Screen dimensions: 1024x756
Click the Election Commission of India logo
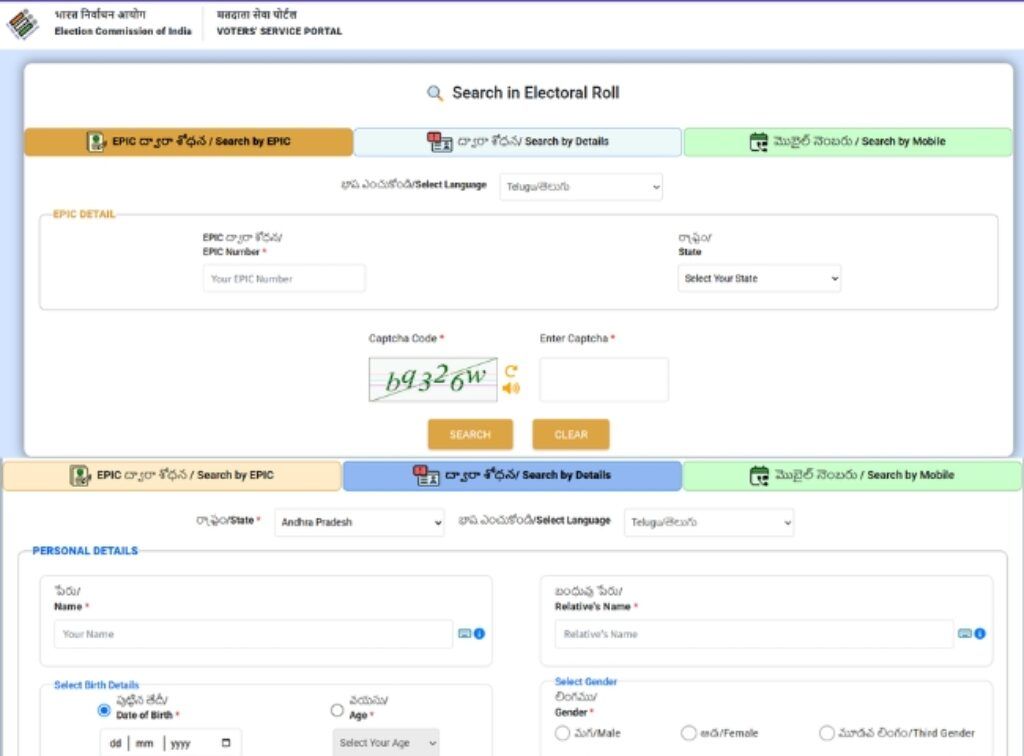(x=23, y=24)
